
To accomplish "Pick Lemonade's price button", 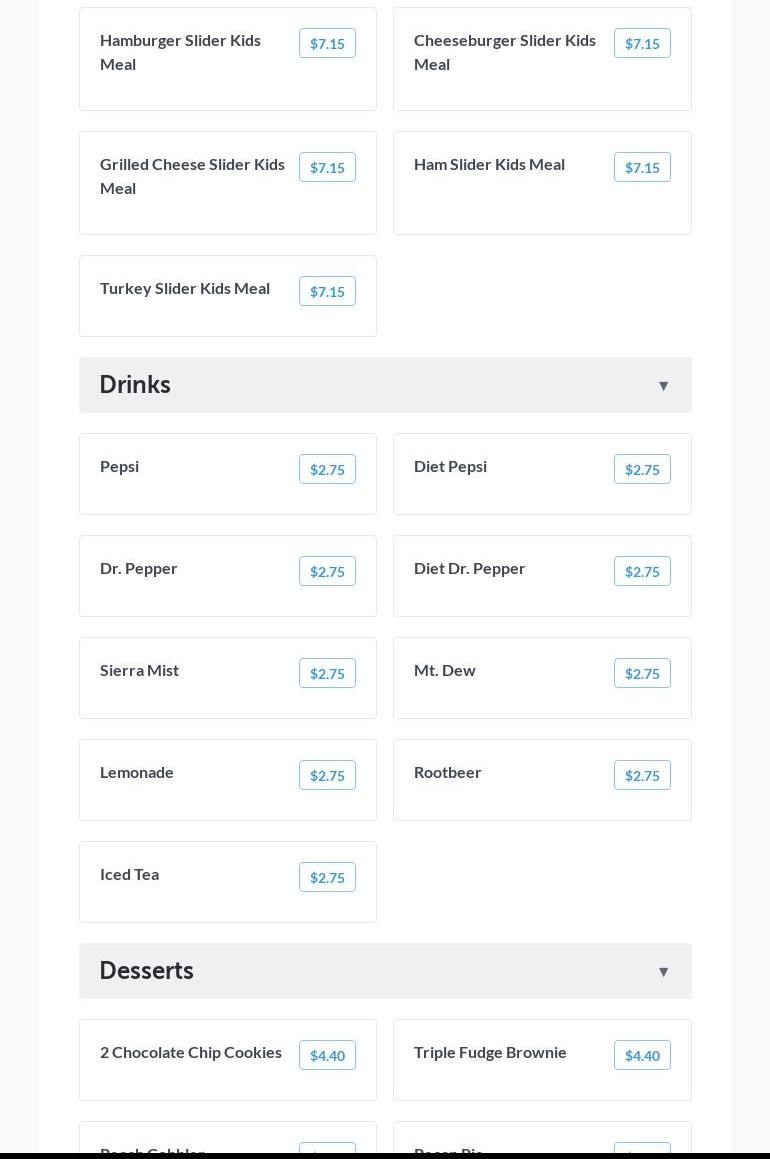I will (x=327, y=775).
